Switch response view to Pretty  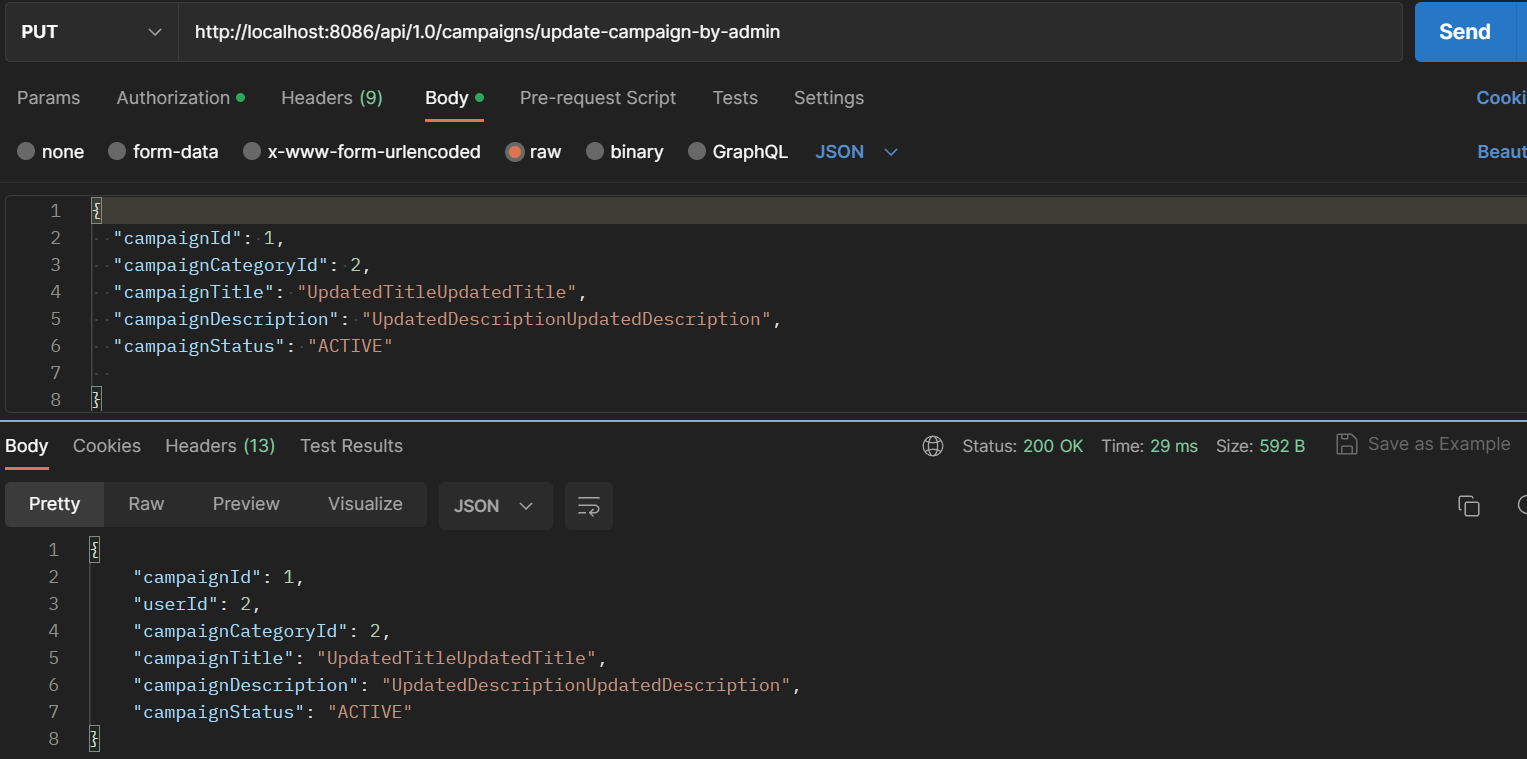54,504
